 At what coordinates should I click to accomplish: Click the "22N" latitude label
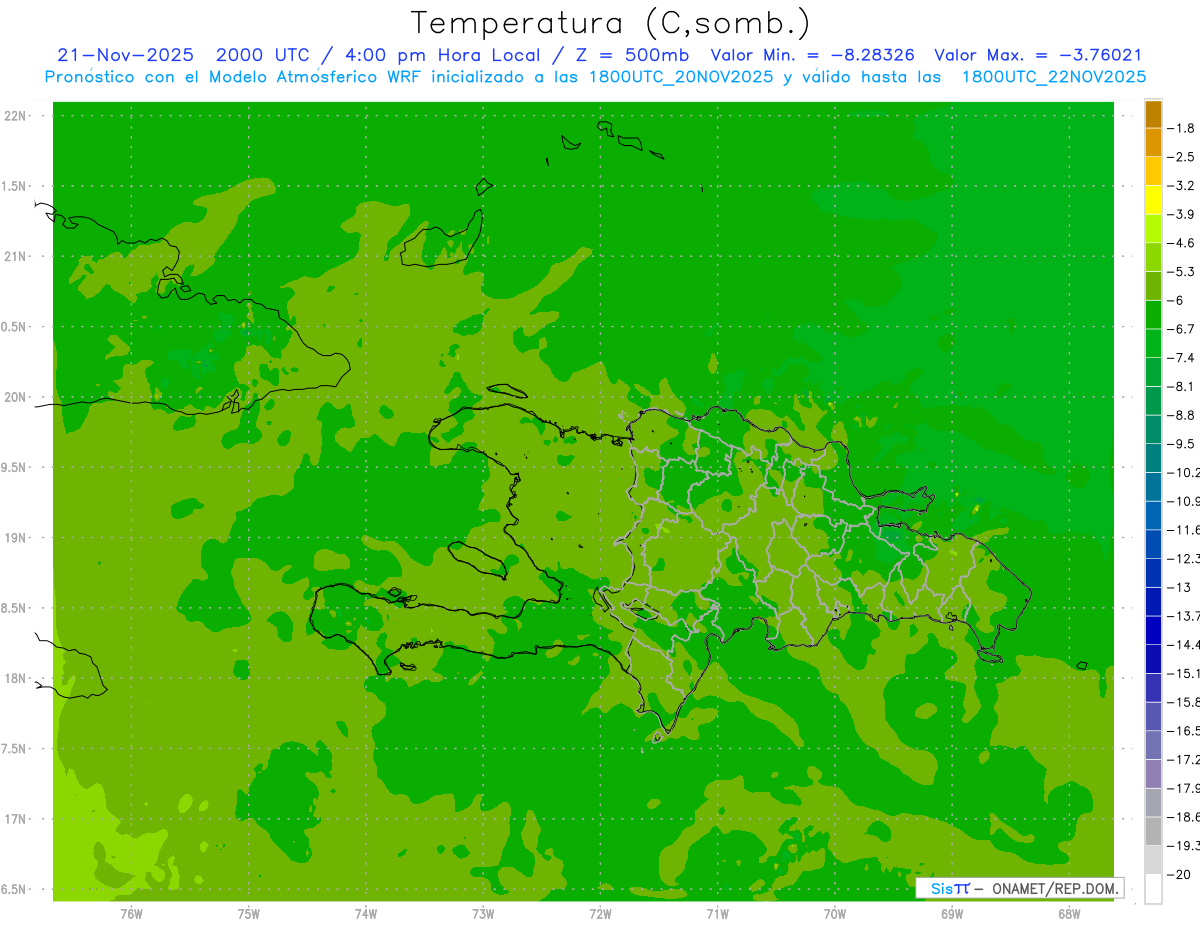14,116
